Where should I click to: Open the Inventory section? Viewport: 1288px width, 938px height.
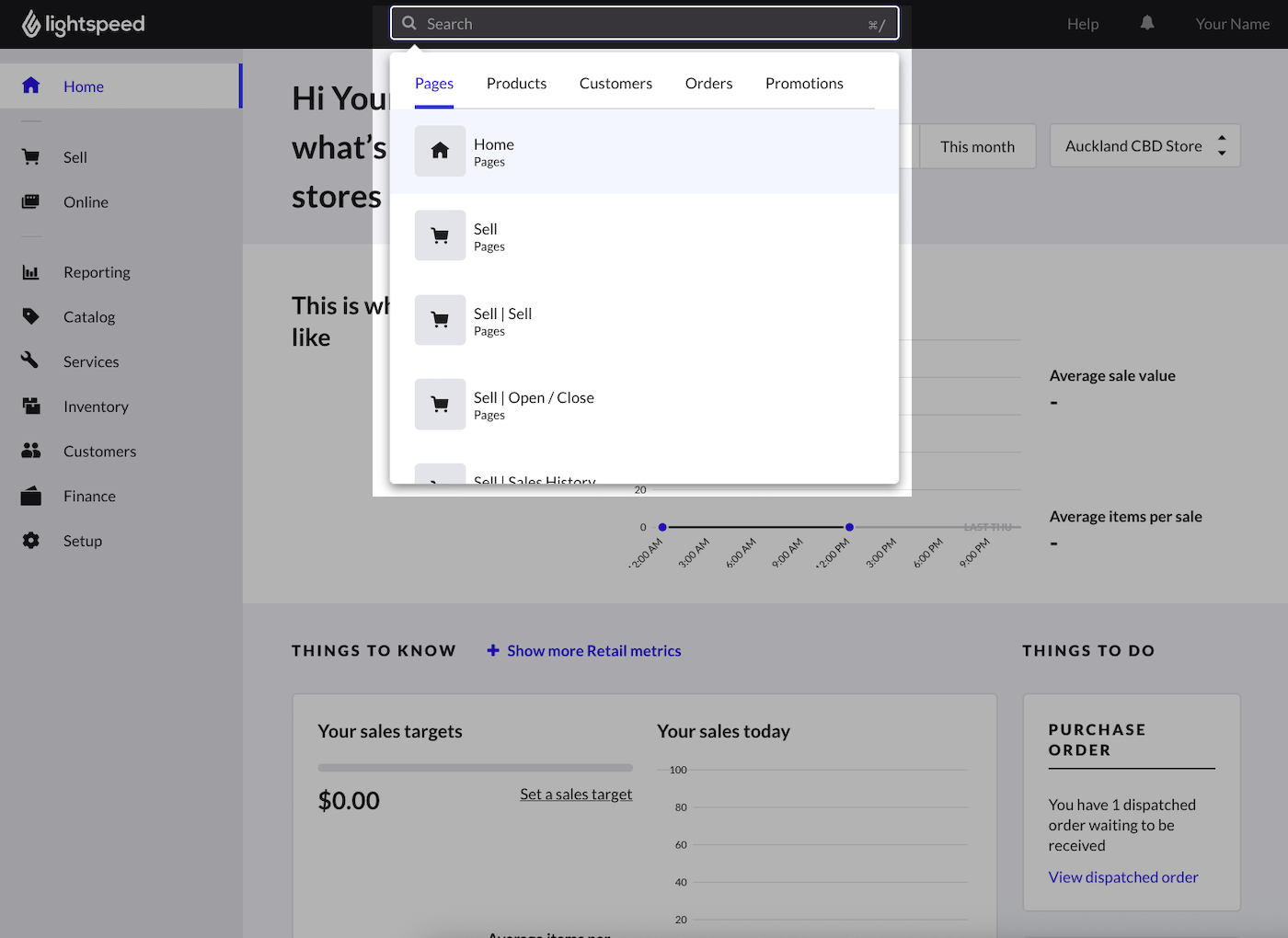(96, 406)
